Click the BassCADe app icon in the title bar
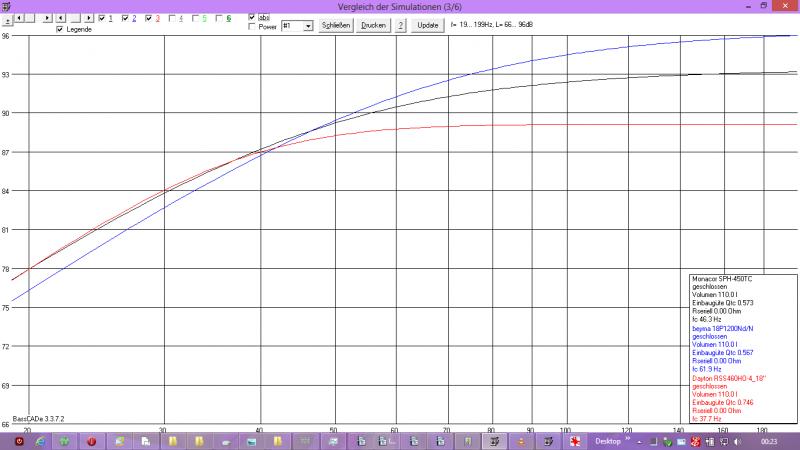The width and height of the screenshot is (800, 450). pos(7,7)
